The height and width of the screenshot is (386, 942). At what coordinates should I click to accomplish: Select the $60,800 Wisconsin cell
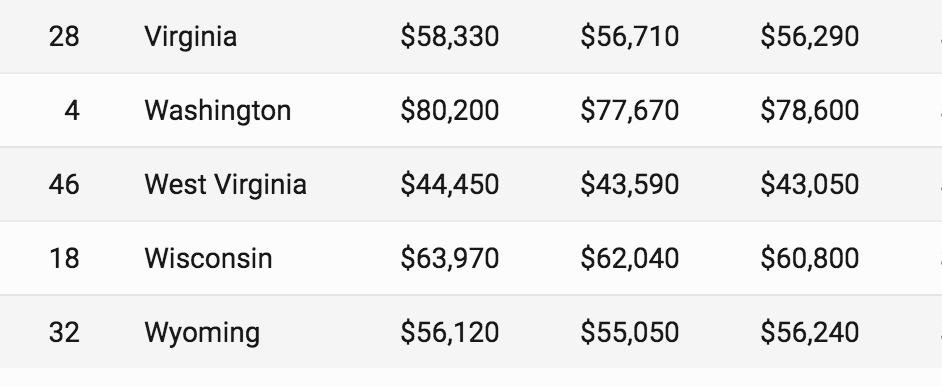click(x=809, y=258)
